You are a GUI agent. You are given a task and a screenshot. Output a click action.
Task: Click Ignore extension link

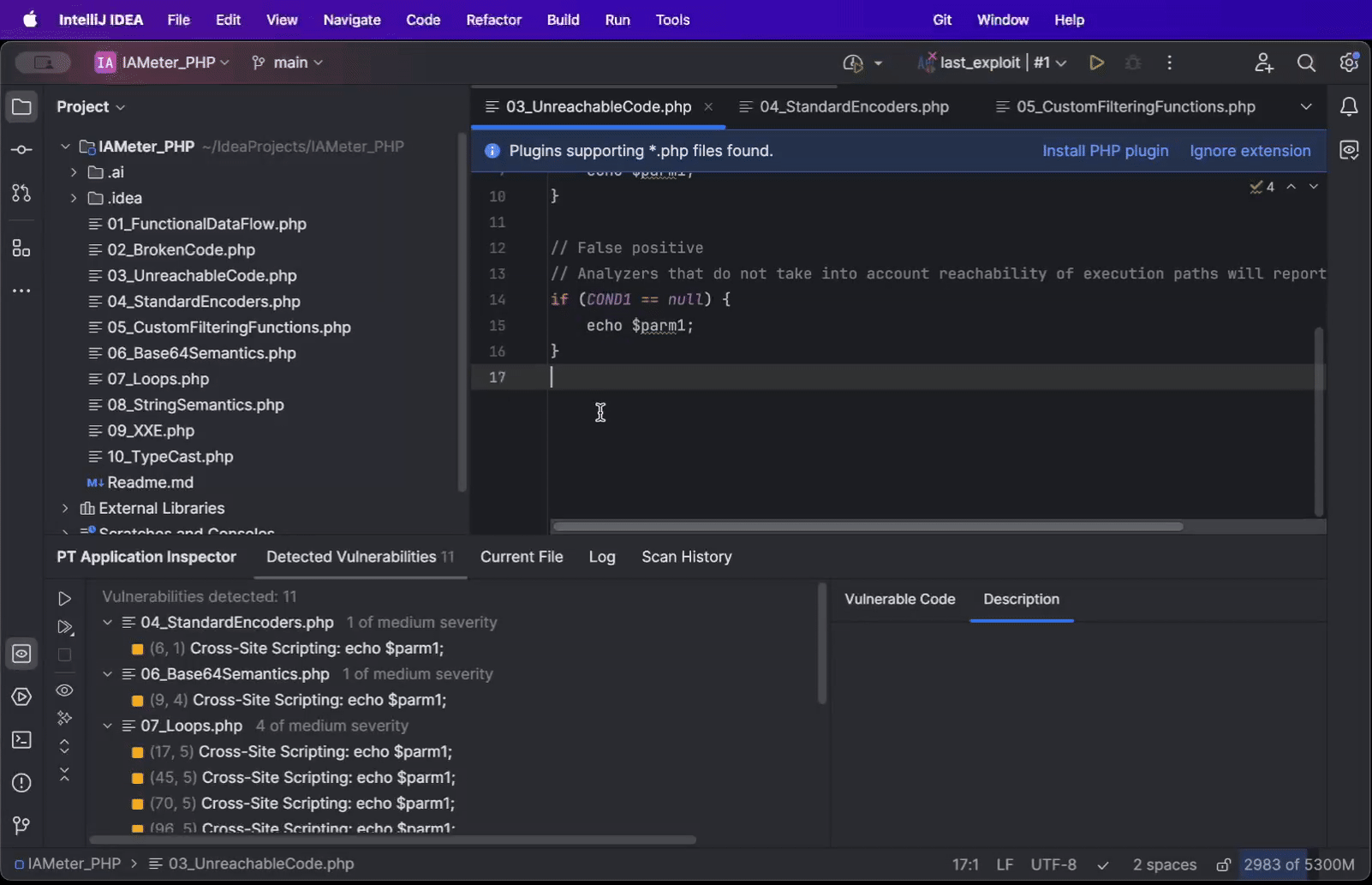1250,151
